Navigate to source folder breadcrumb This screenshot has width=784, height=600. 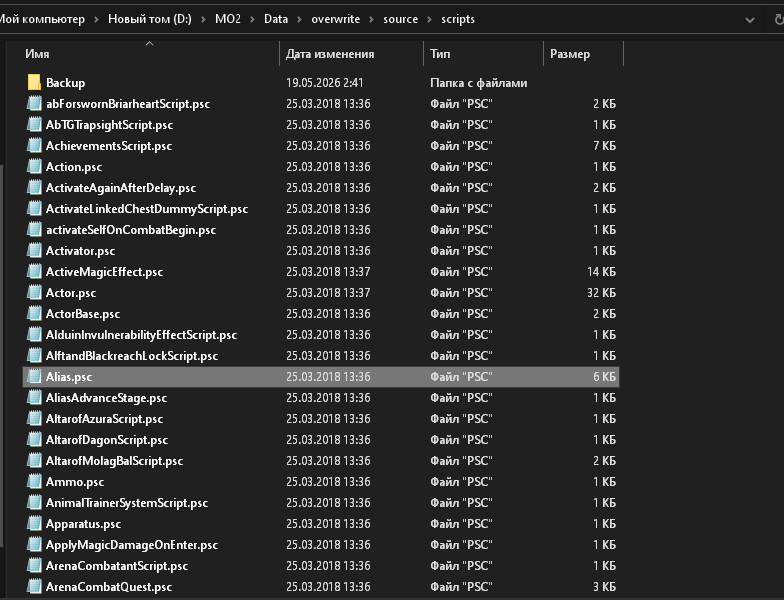[400, 19]
